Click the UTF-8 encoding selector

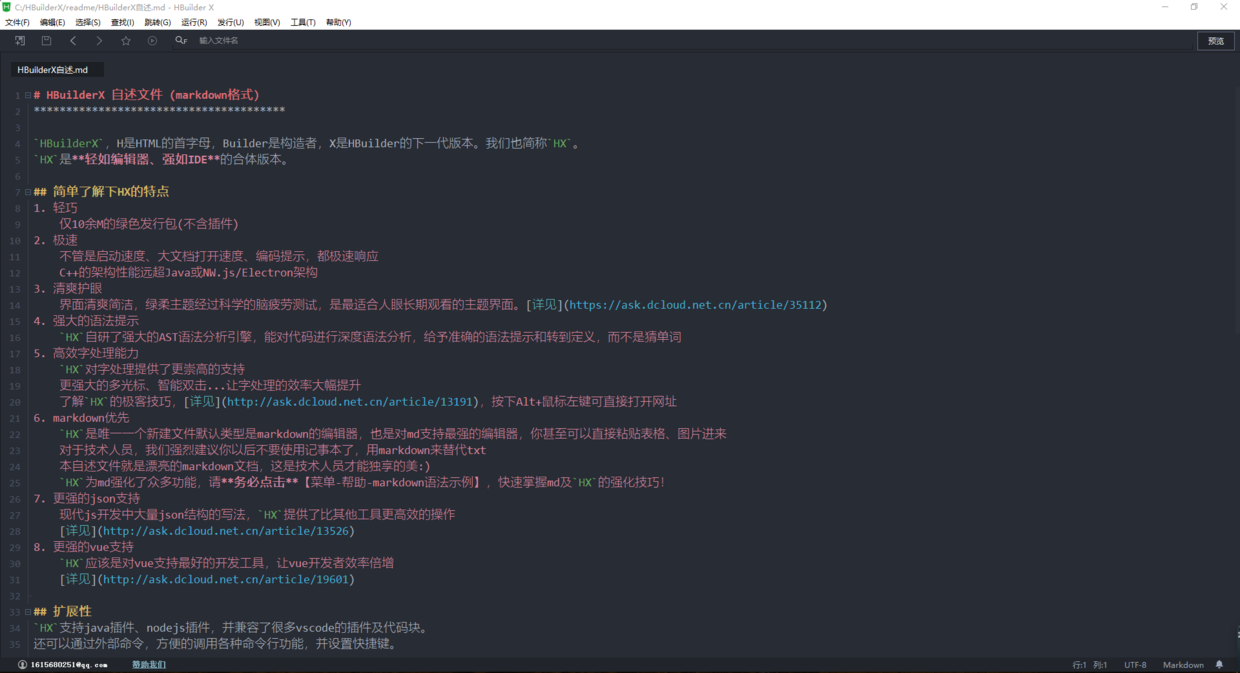click(1135, 665)
